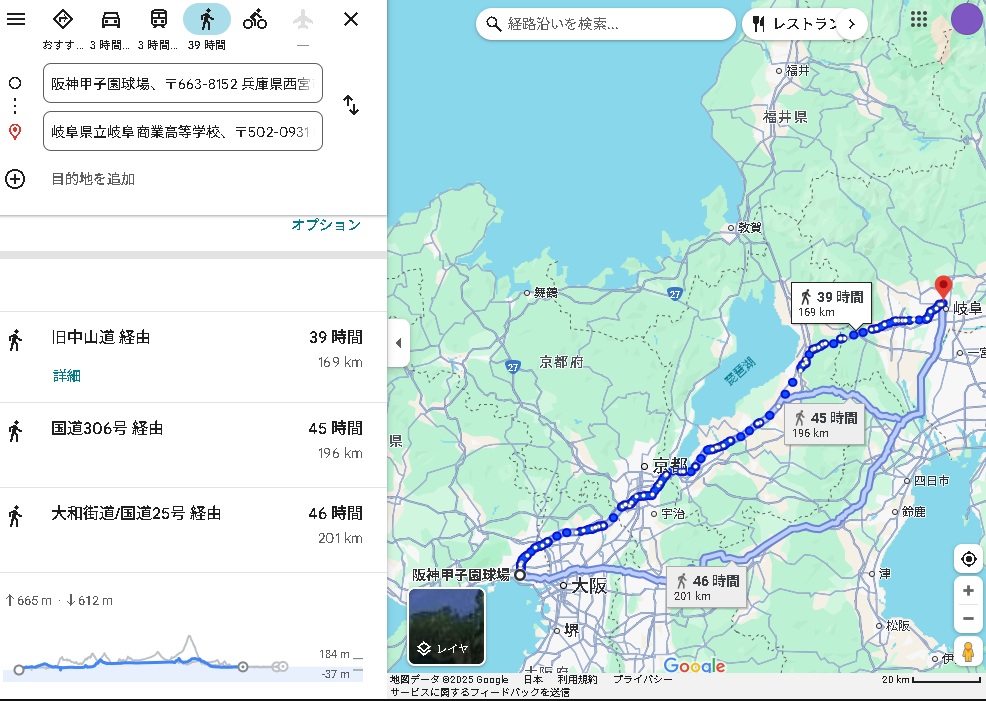Click the 堺 label on map
The height and width of the screenshot is (701, 986).
coord(571,630)
